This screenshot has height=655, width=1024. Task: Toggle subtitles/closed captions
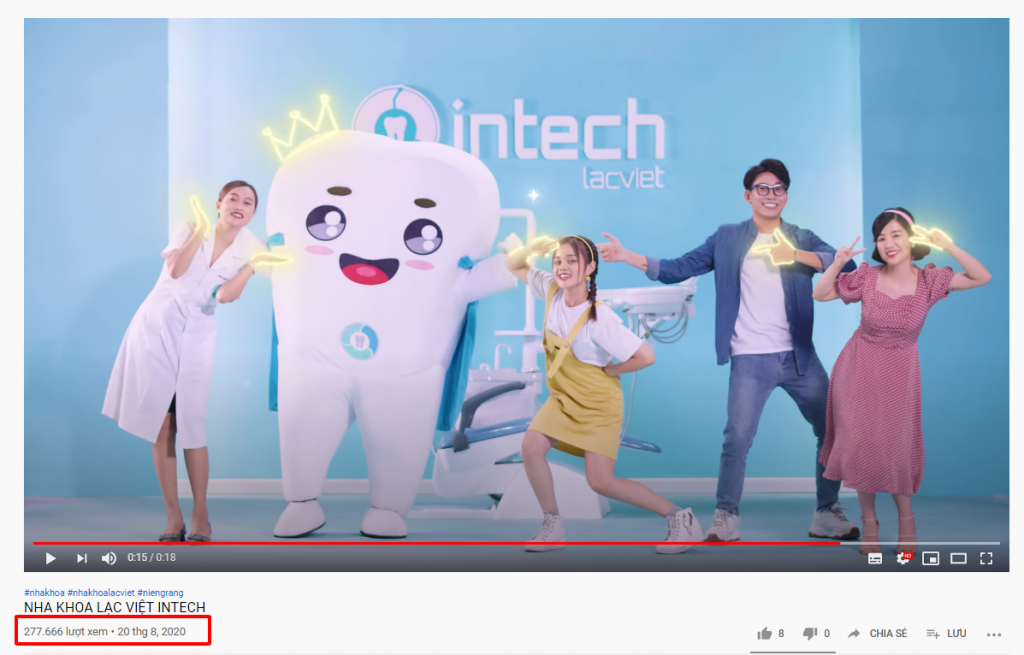(875, 558)
